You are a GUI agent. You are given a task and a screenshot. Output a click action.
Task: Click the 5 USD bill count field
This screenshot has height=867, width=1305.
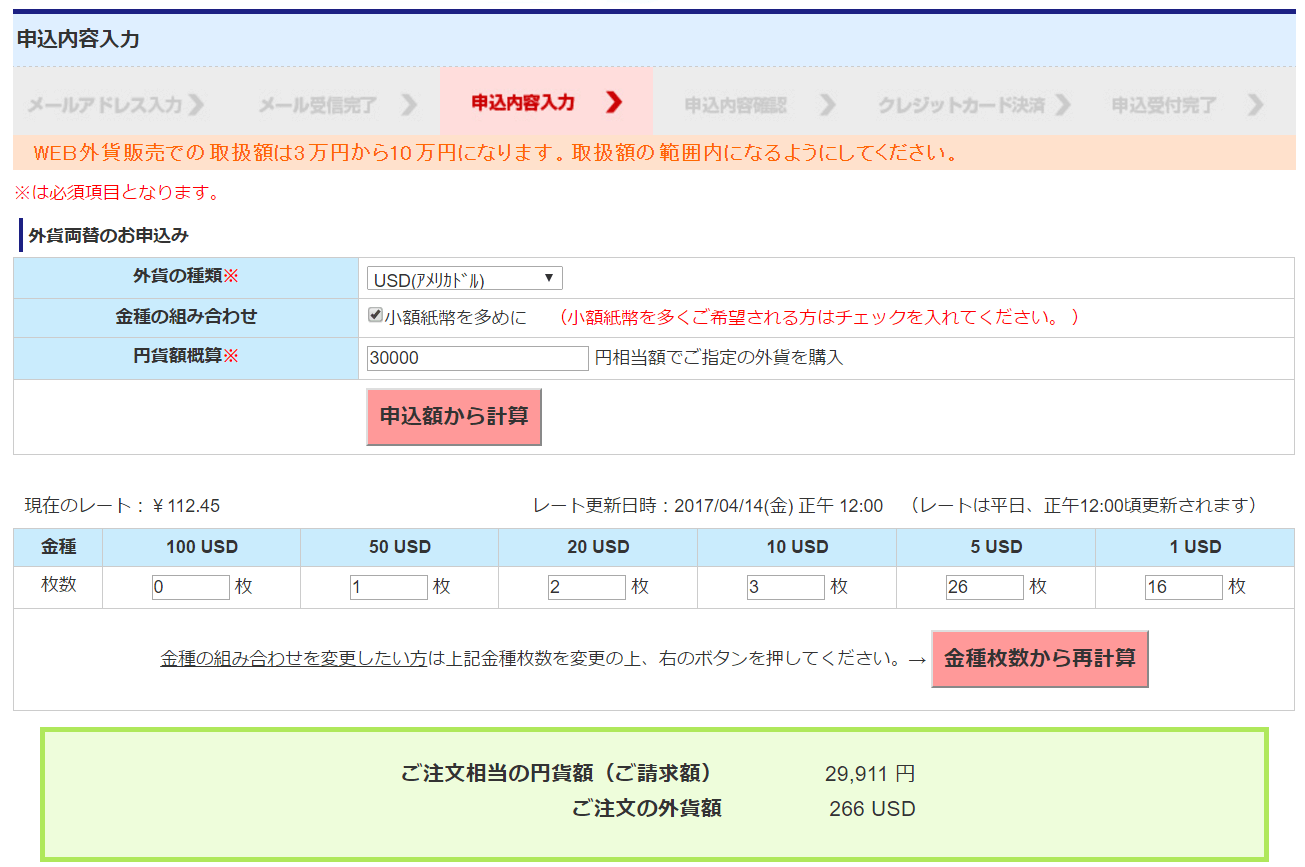984,587
